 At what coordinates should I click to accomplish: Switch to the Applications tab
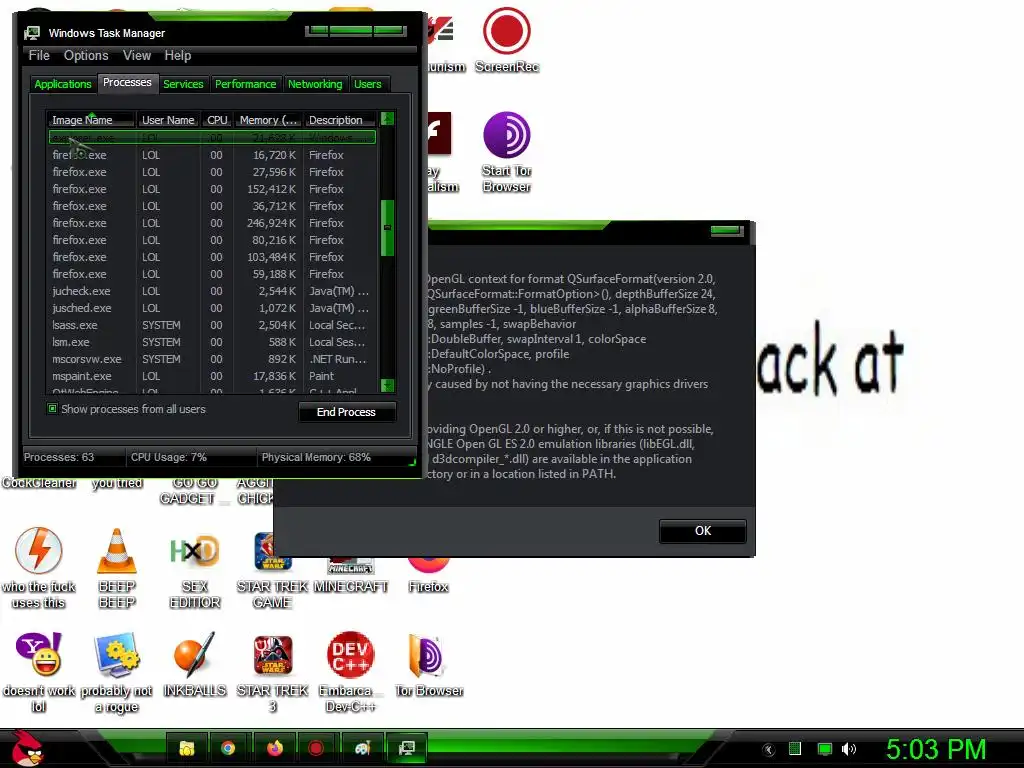click(x=63, y=84)
